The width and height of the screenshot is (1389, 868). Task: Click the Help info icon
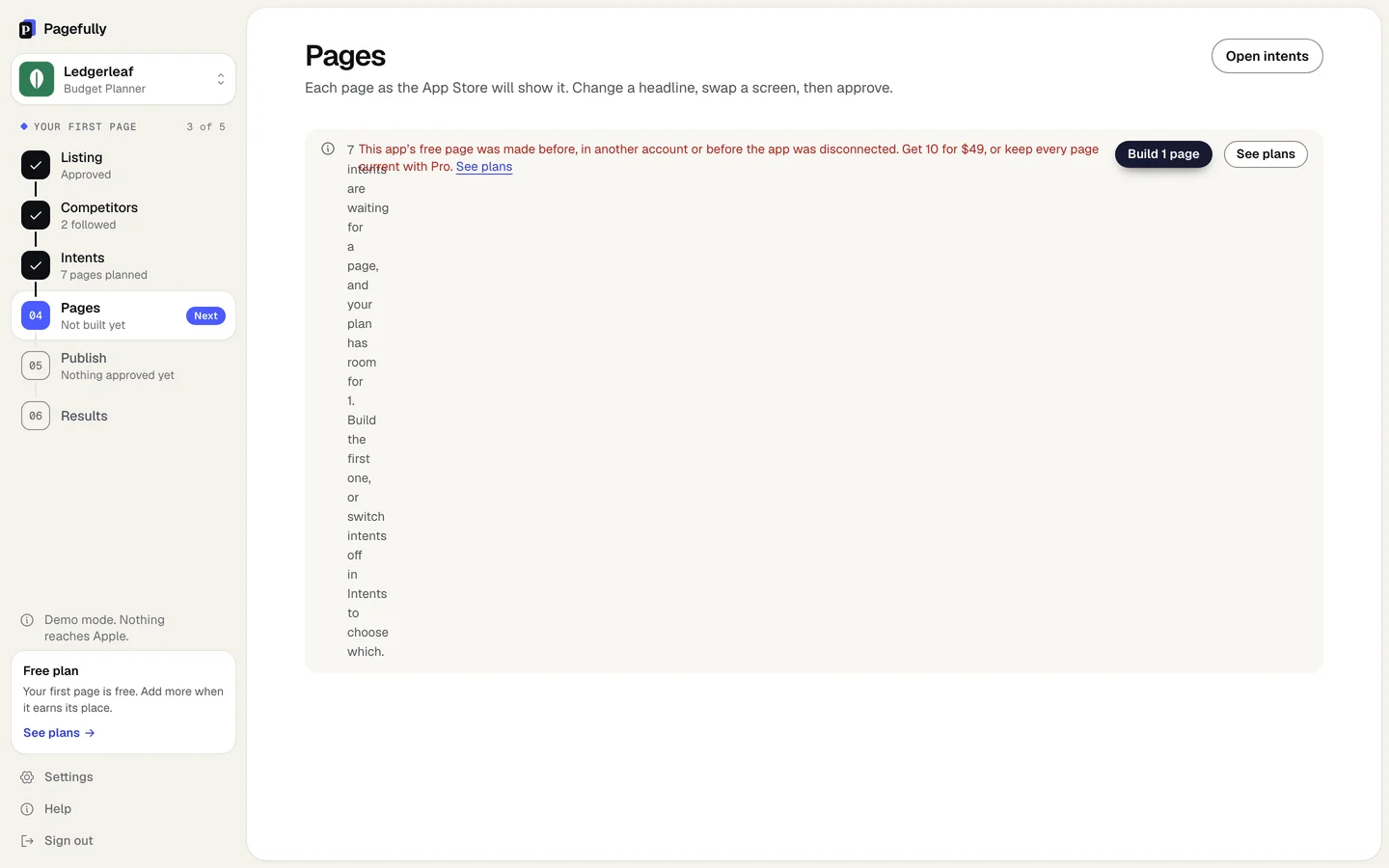27,809
